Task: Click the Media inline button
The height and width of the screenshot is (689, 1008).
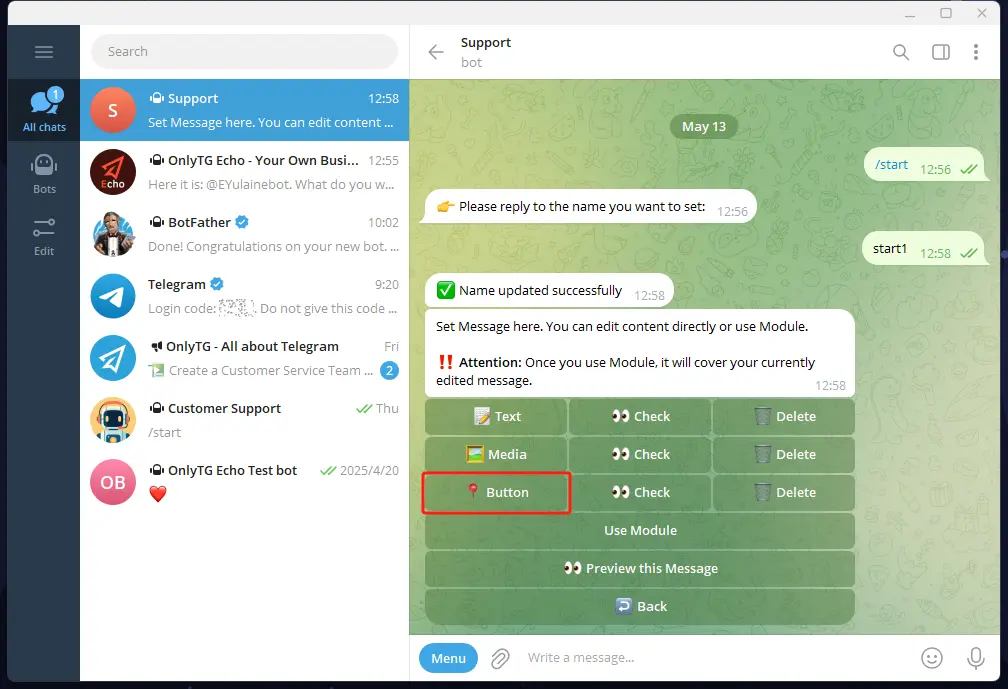Action: (x=496, y=454)
